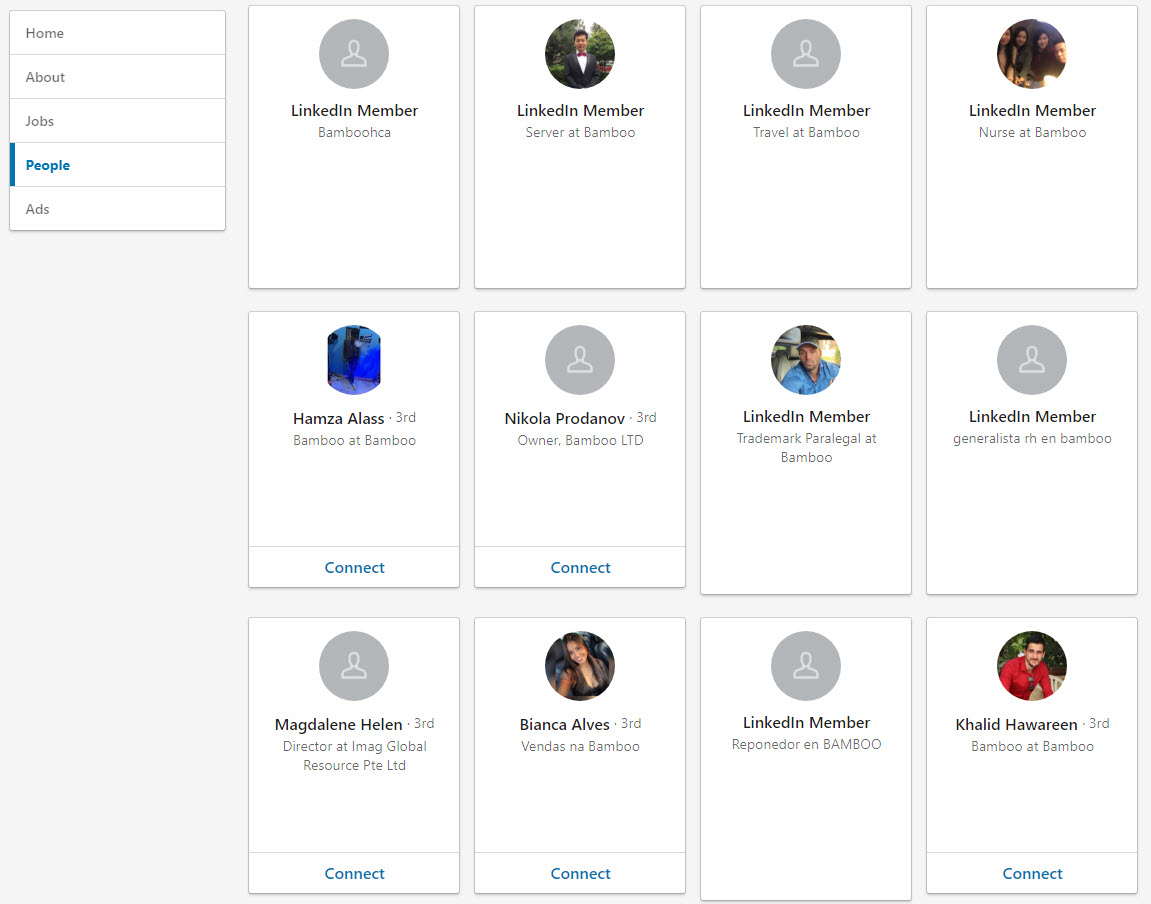Open Magdalene Helen name link

338,724
